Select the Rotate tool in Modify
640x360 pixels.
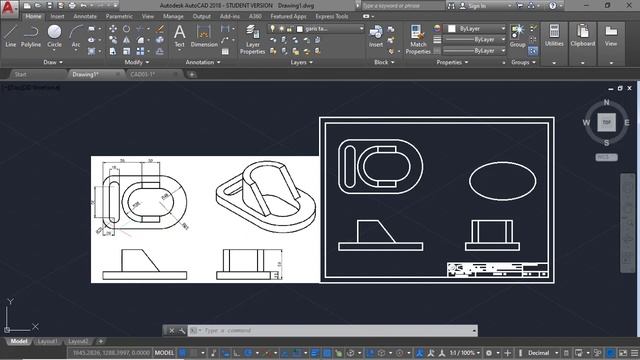click(127, 29)
